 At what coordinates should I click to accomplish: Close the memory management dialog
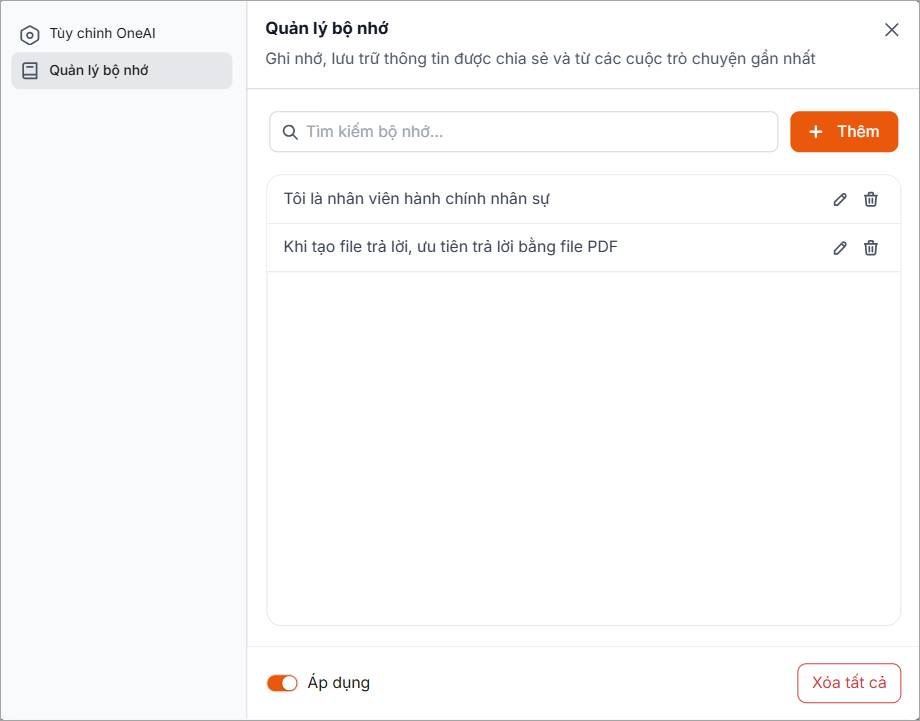(892, 30)
